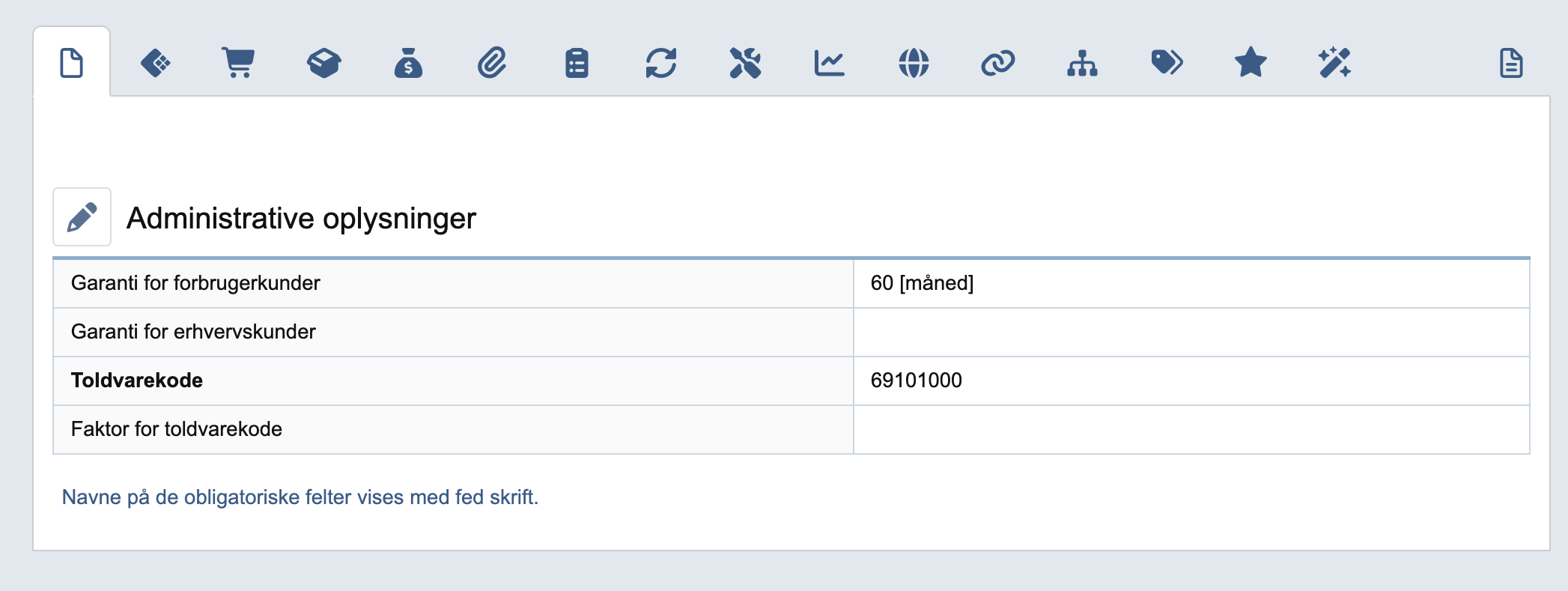The height and width of the screenshot is (591, 1568).
Task: Open the chain link tab
Action: (997, 63)
